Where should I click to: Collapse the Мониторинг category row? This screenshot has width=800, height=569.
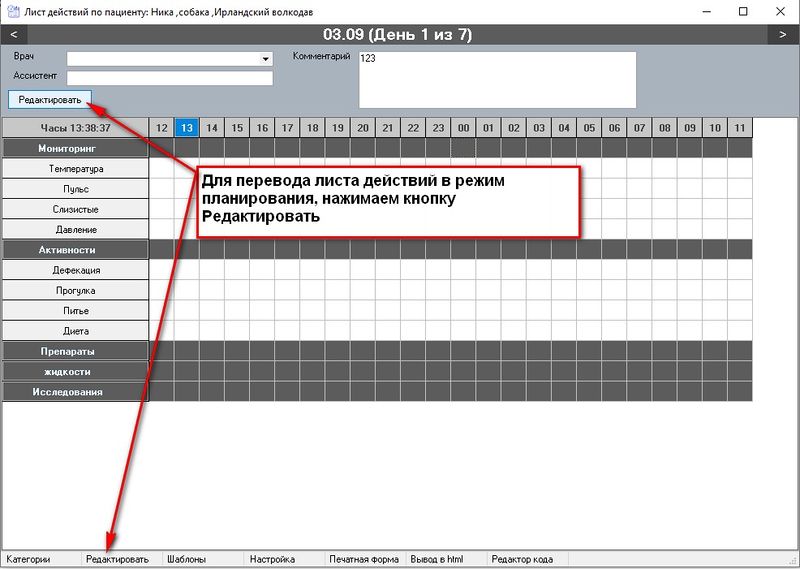tap(75, 148)
